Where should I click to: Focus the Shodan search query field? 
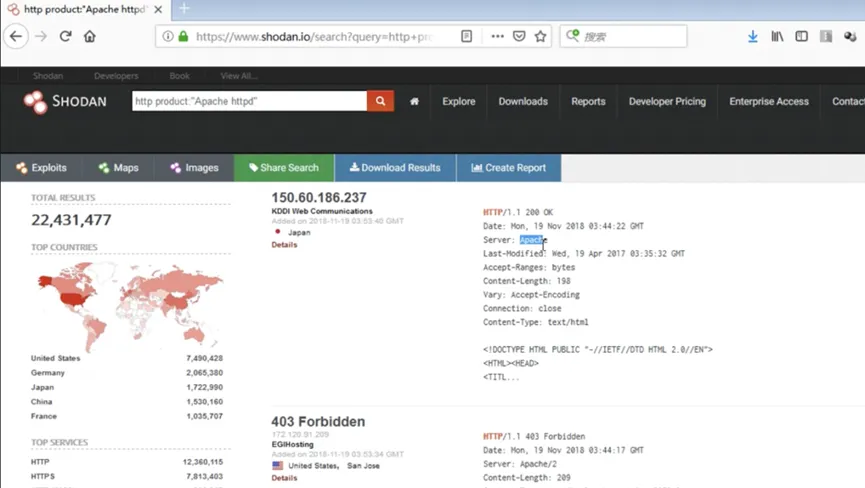click(249, 101)
